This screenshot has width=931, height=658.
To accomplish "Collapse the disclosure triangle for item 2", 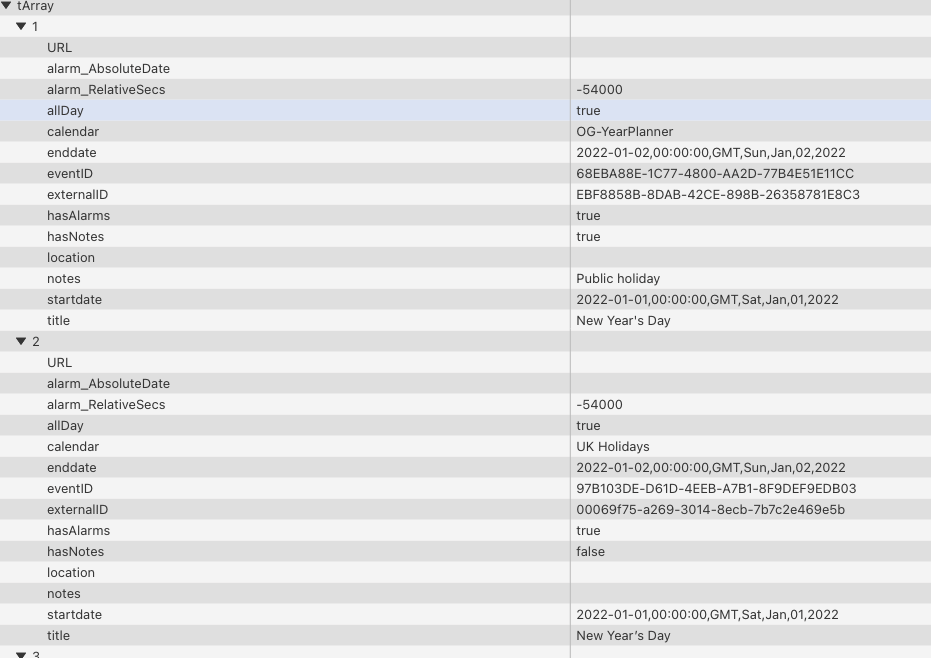I will pos(21,342).
